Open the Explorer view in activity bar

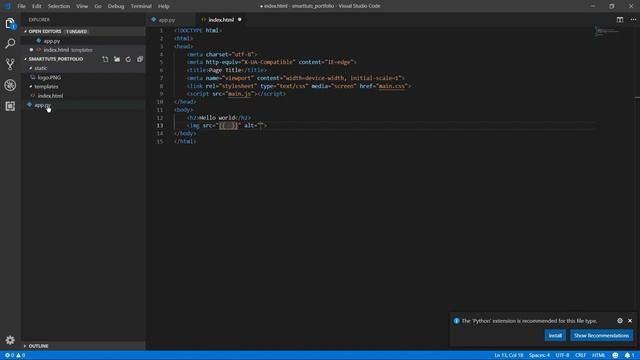tap(10, 23)
